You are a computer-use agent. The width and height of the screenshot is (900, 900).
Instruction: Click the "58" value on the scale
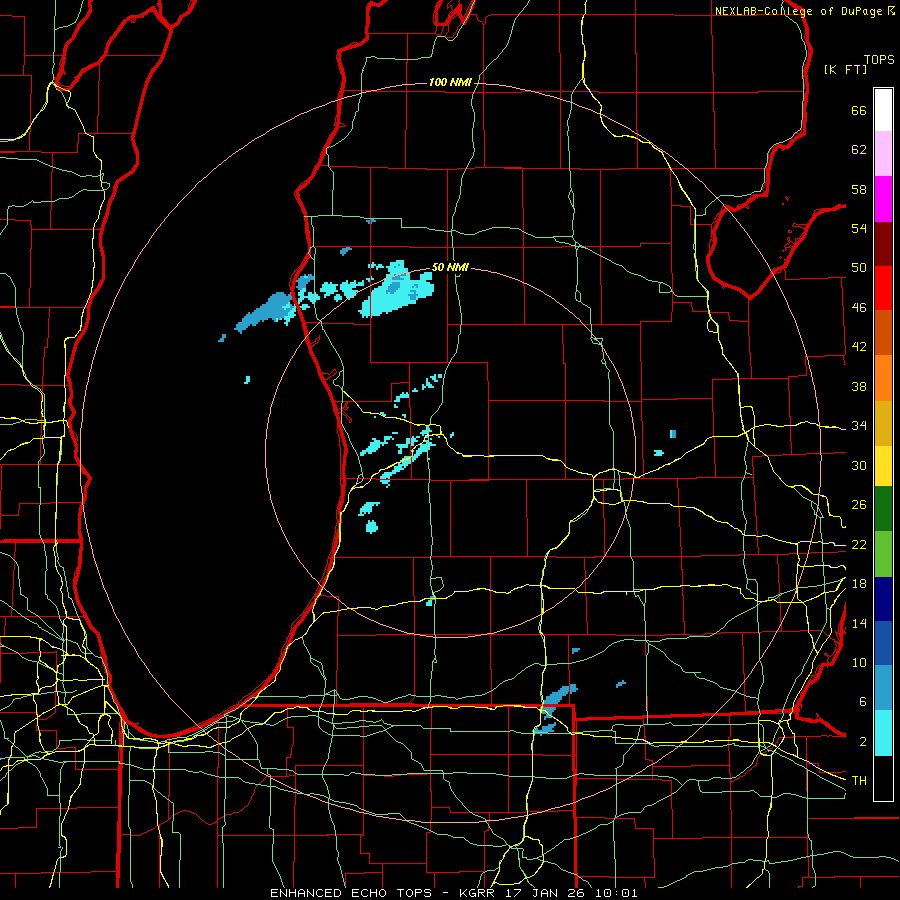(859, 189)
